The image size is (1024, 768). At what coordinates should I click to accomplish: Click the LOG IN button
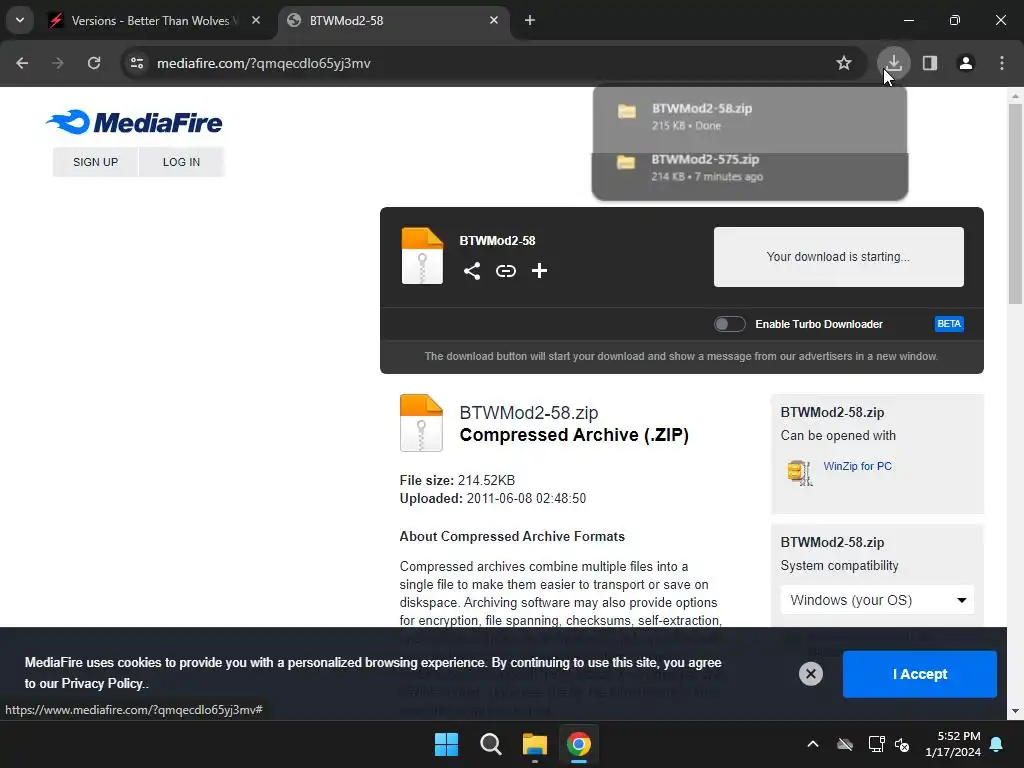click(182, 162)
